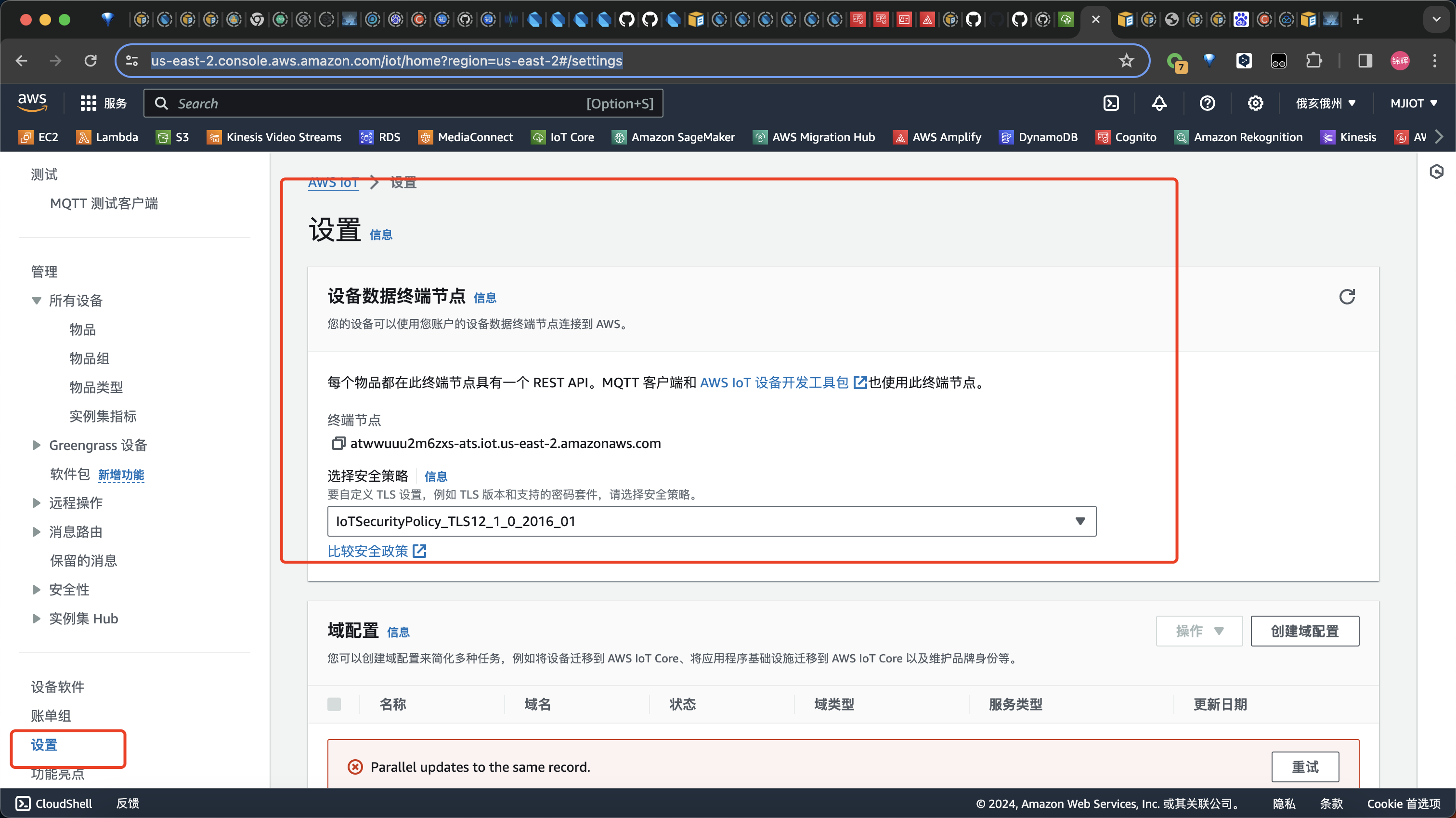
Task: Open 信息 link next to 域配置
Action: [398, 632]
